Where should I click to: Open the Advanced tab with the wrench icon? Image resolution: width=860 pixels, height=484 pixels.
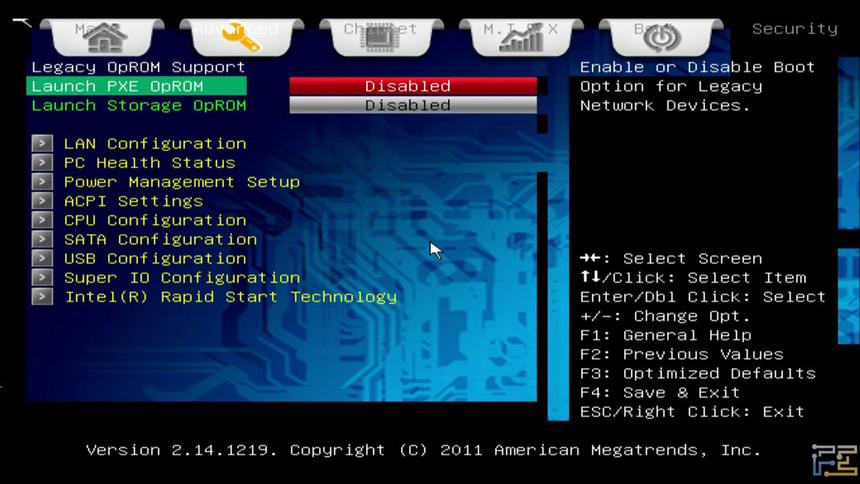(242, 37)
